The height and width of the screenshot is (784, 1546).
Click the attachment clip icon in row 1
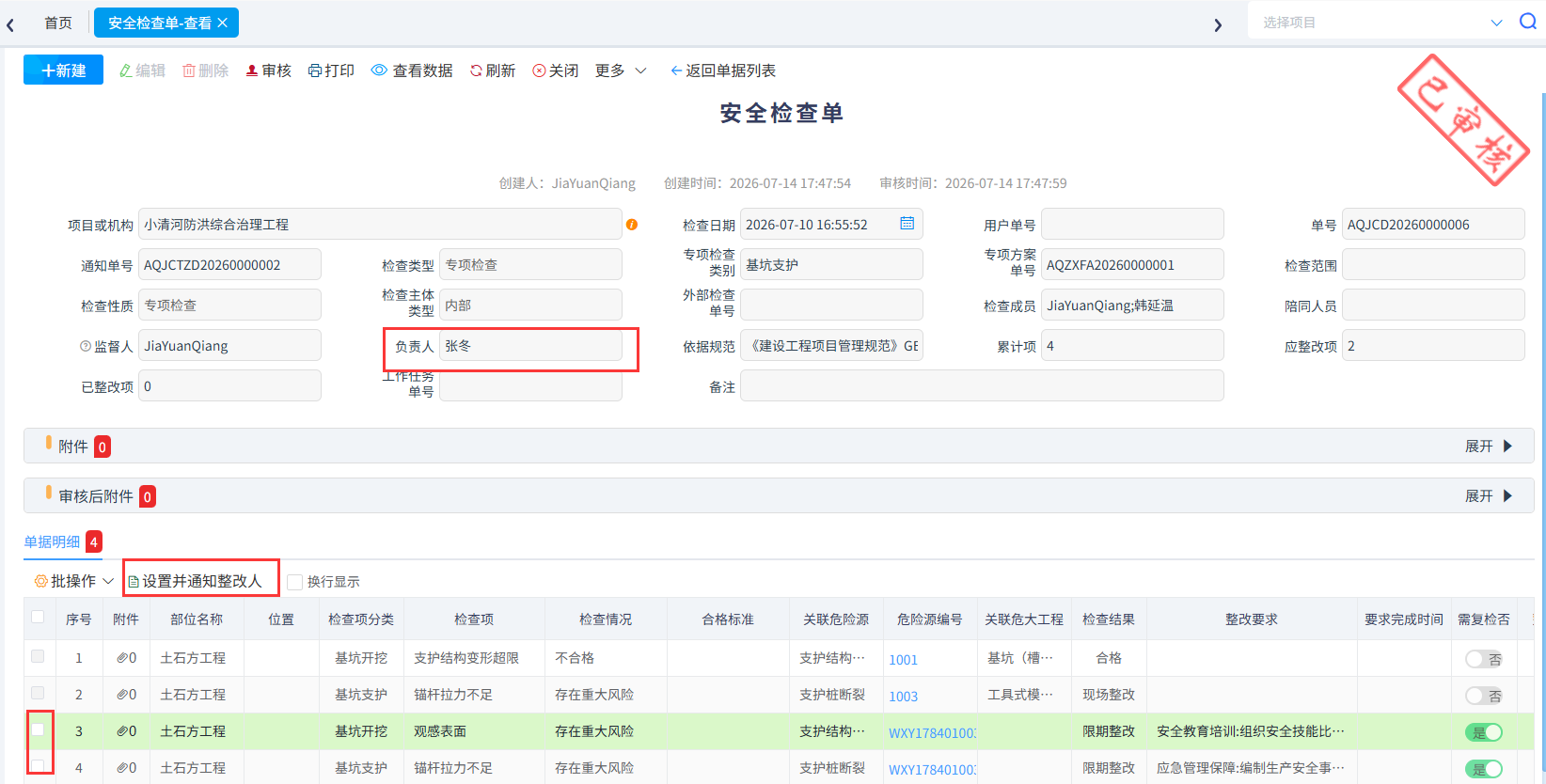(121, 658)
